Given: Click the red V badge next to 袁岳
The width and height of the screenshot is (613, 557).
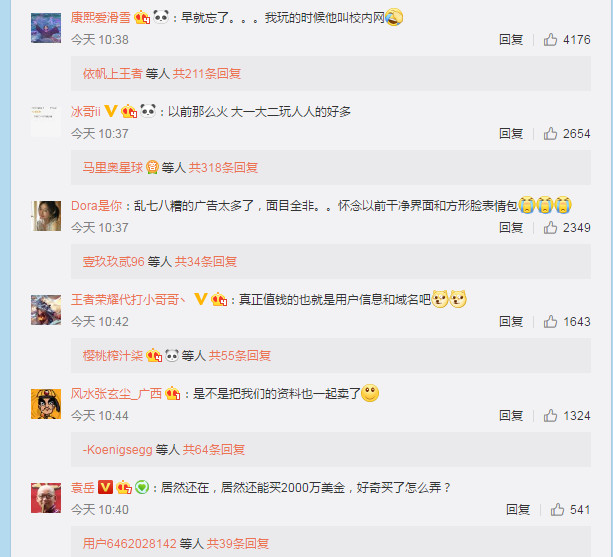Looking at the screenshot, I should [105, 487].
